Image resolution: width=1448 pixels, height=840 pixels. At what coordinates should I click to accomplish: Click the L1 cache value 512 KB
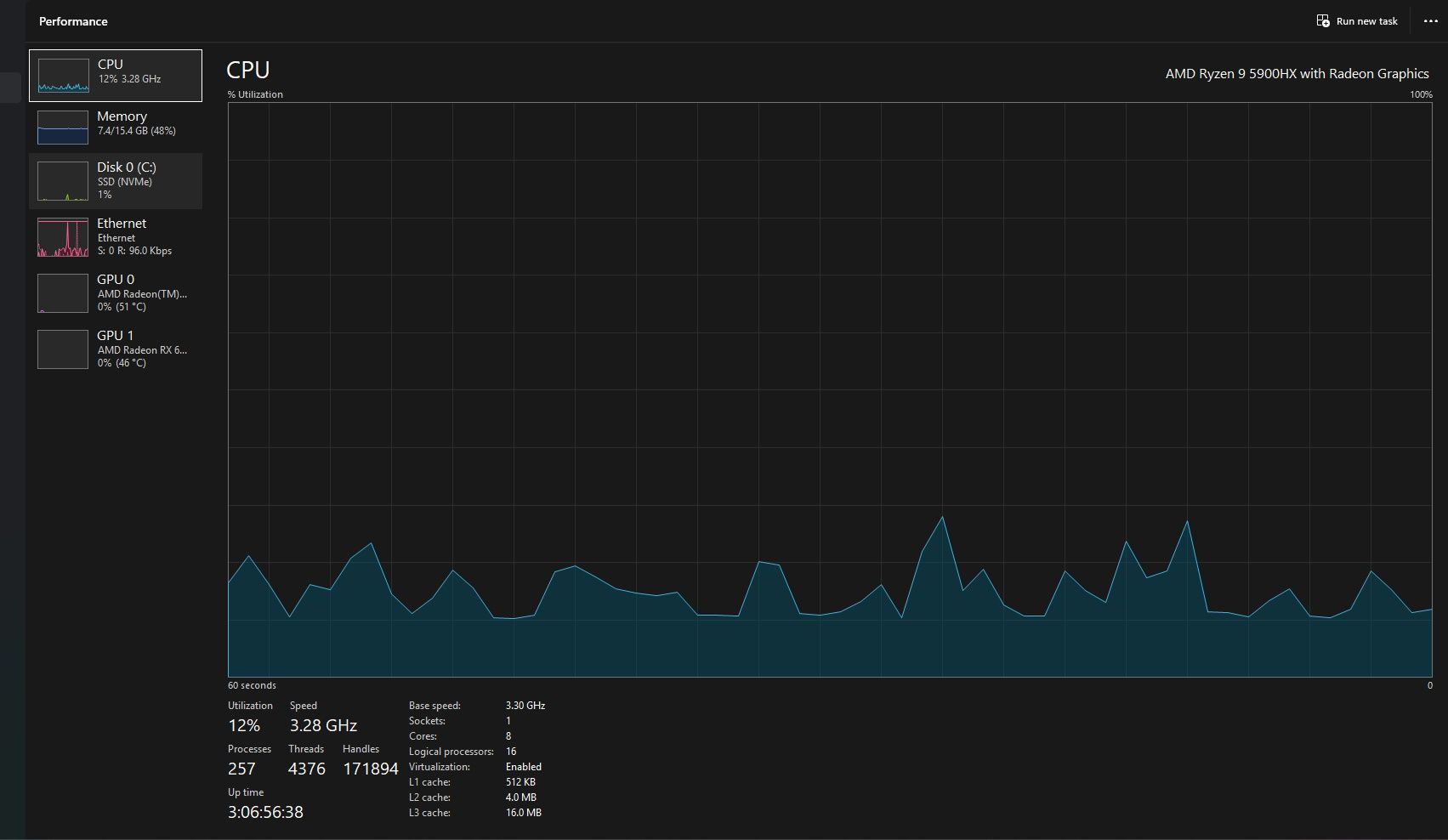[x=520, y=782]
